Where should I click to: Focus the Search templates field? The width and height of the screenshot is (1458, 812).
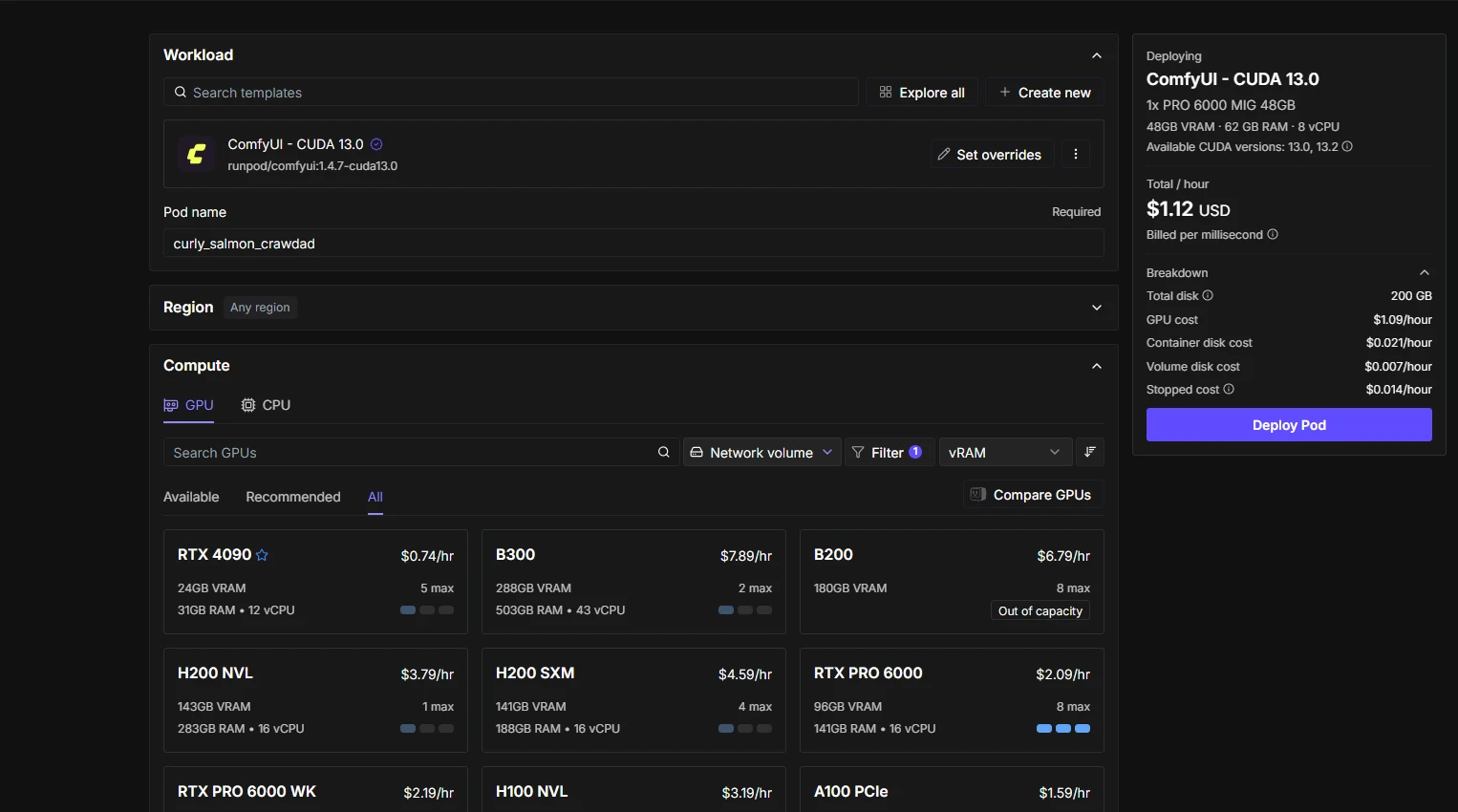coord(511,93)
